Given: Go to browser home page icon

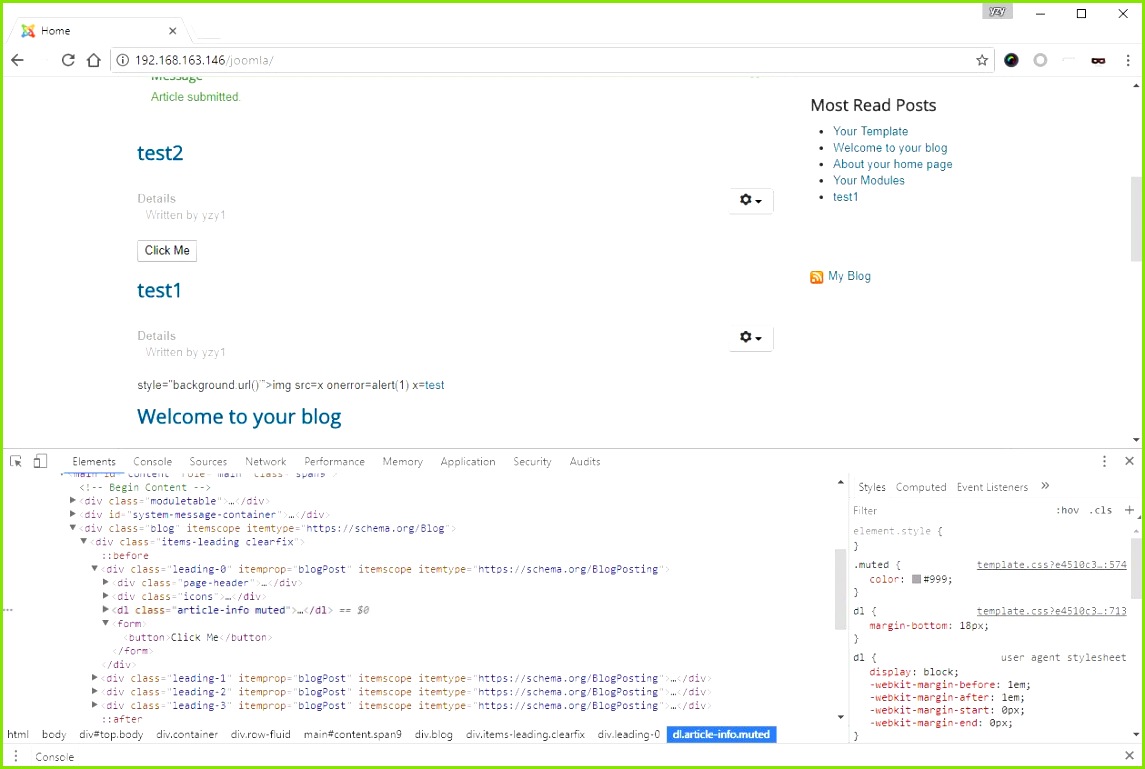Looking at the screenshot, I should click(x=94, y=60).
